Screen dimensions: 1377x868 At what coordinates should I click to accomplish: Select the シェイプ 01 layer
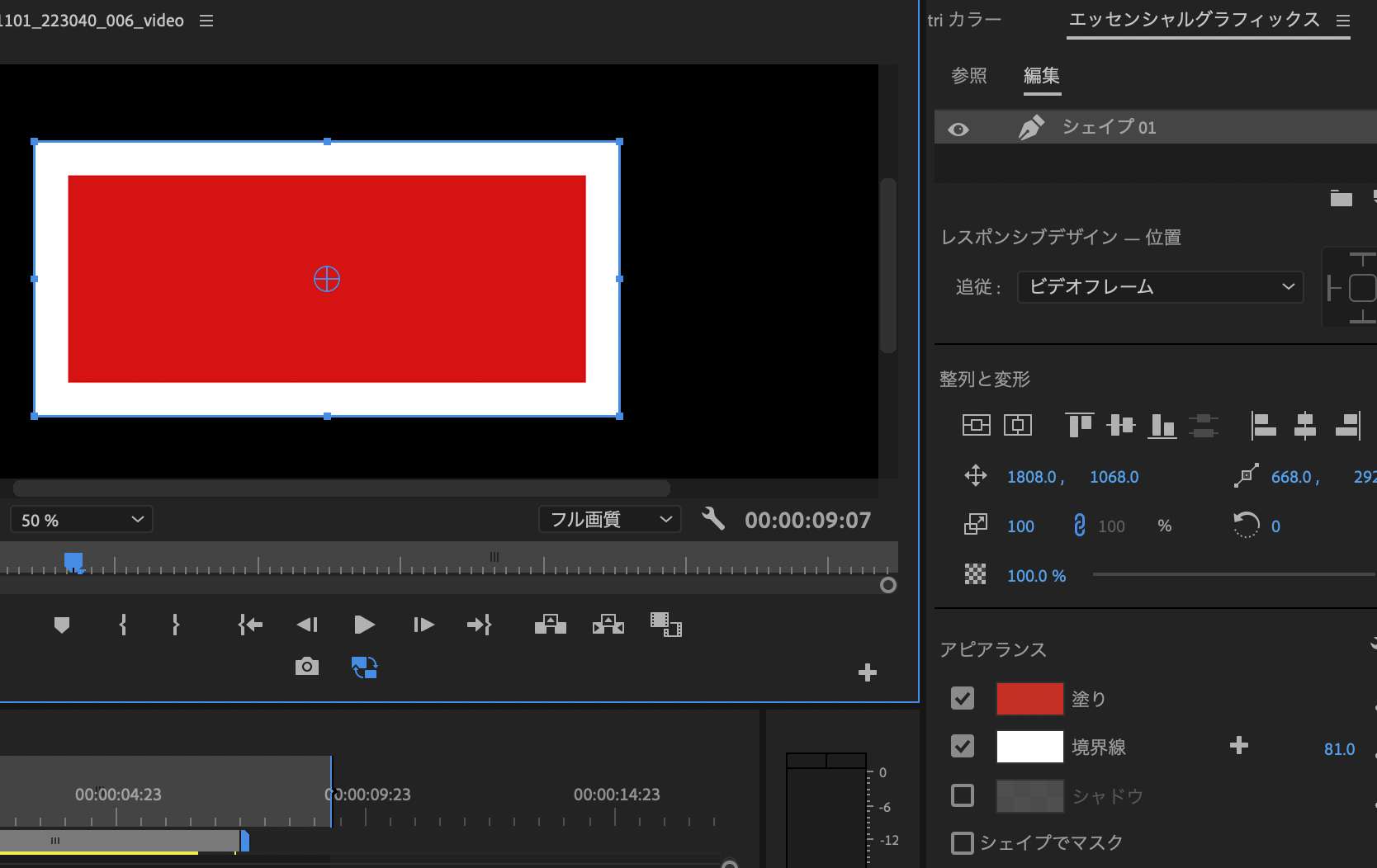point(1156,127)
